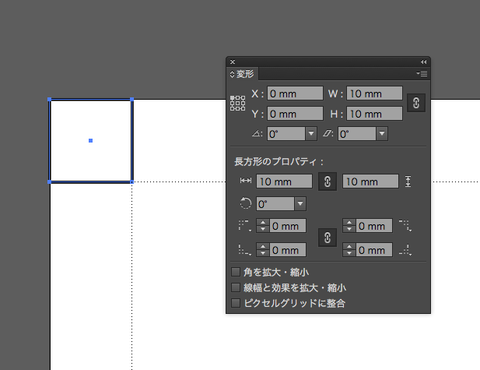The width and height of the screenshot is (480, 370).
Task: Click the panel tab collapse arrows icon
Action: pyautogui.click(x=232, y=74)
